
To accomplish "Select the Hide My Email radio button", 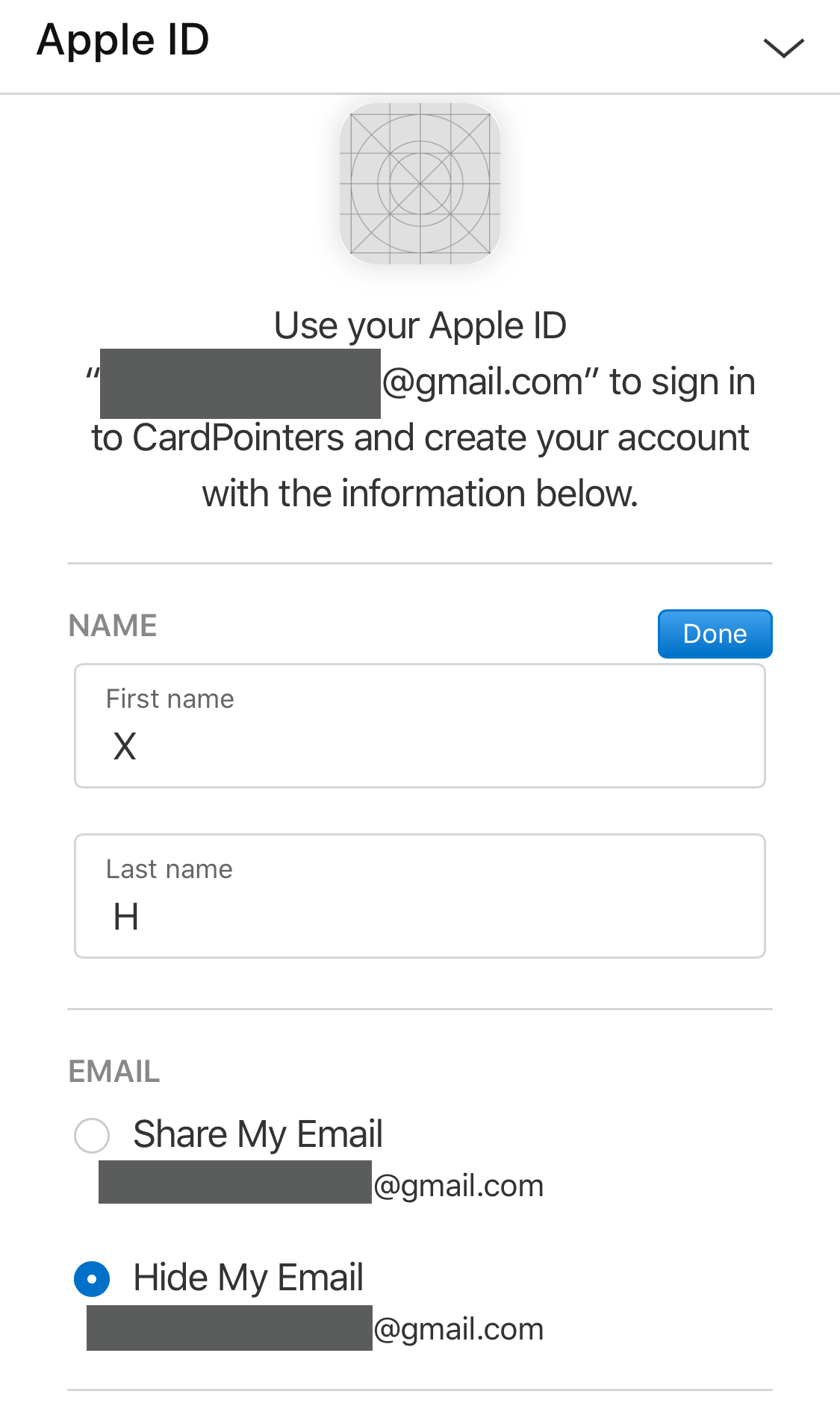I will pyautogui.click(x=92, y=1278).
